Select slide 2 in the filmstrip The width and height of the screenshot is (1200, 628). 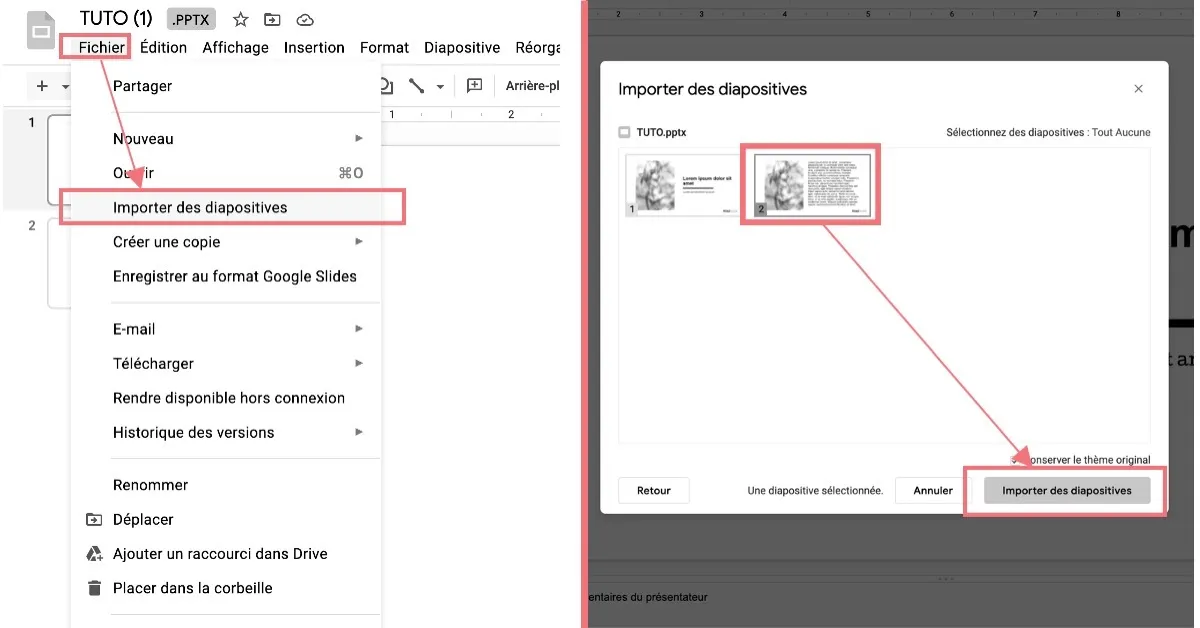click(60, 262)
